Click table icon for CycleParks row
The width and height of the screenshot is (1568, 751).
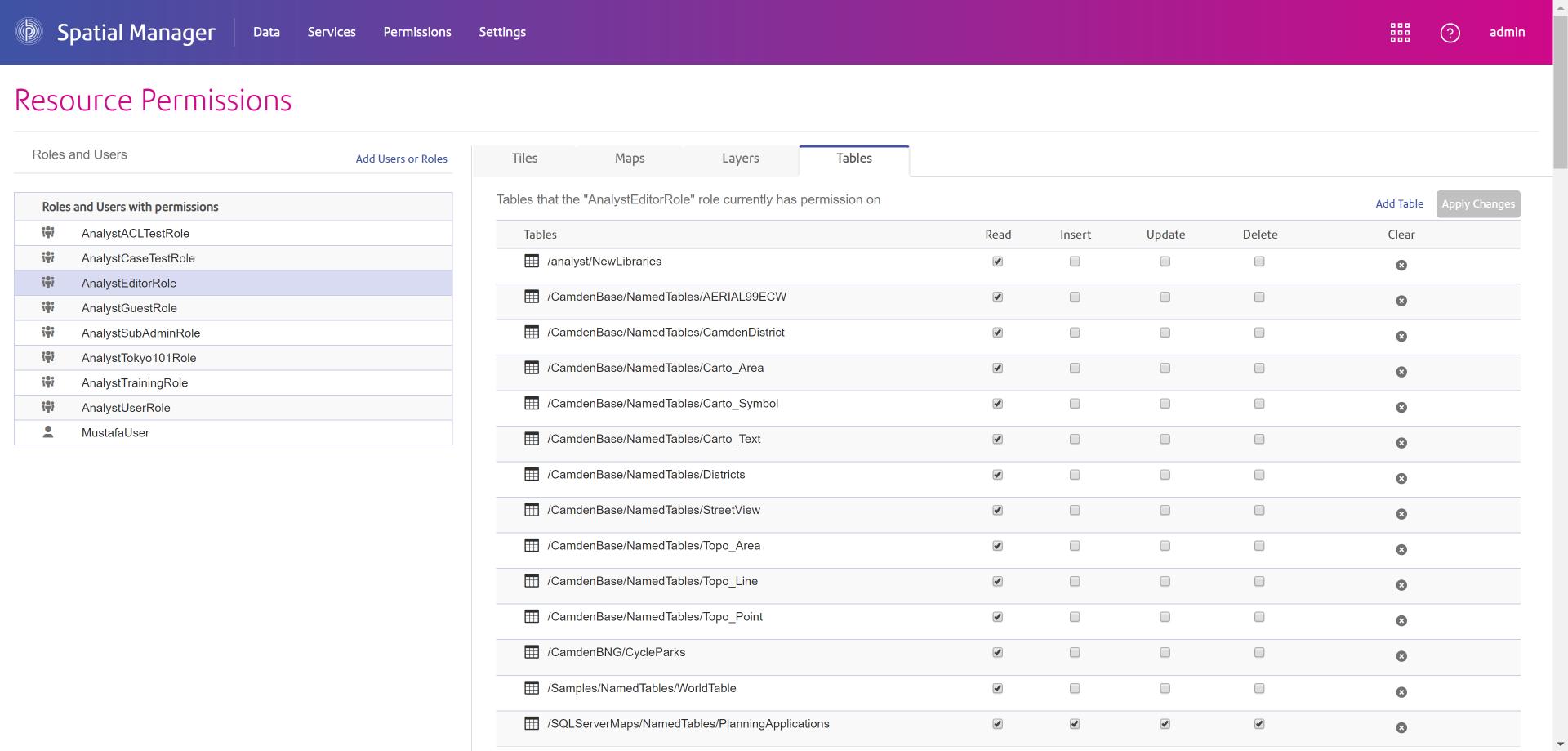(x=532, y=652)
